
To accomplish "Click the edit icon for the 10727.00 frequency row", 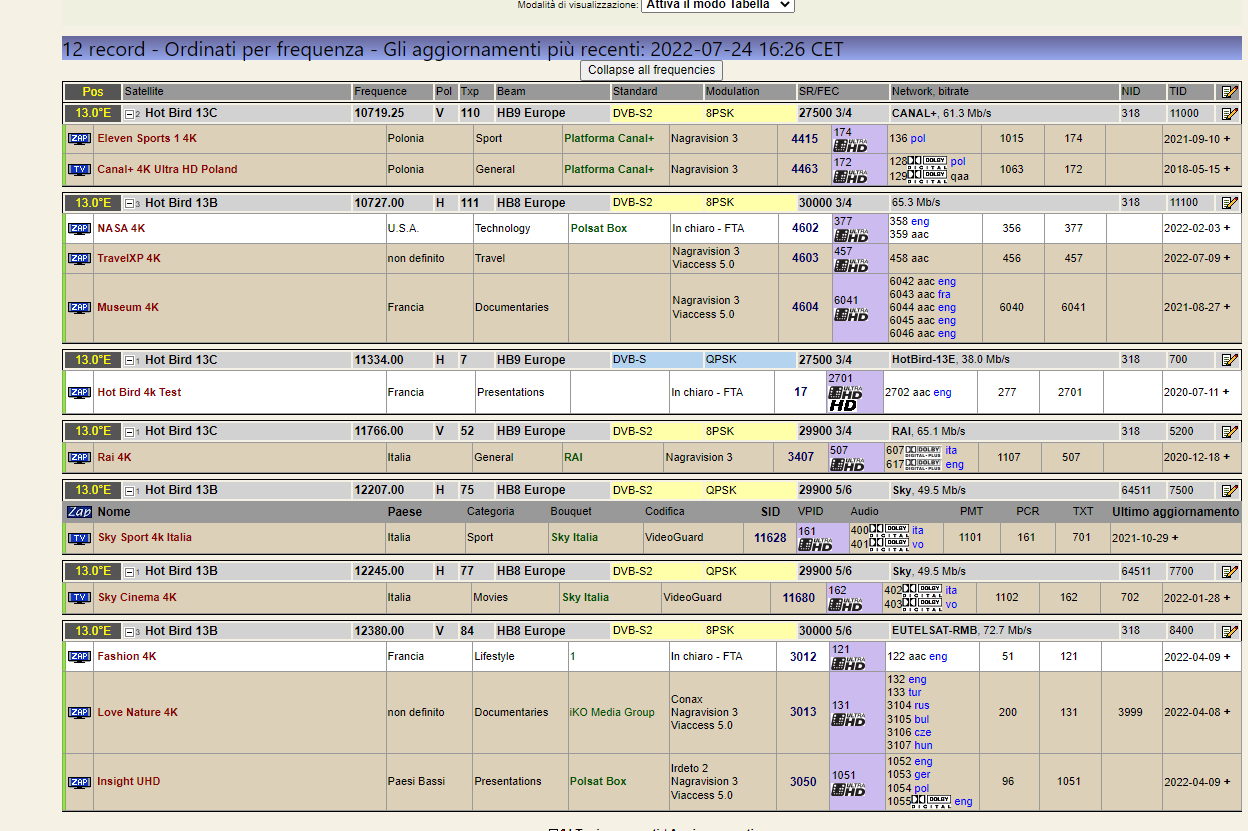I will point(1230,203).
